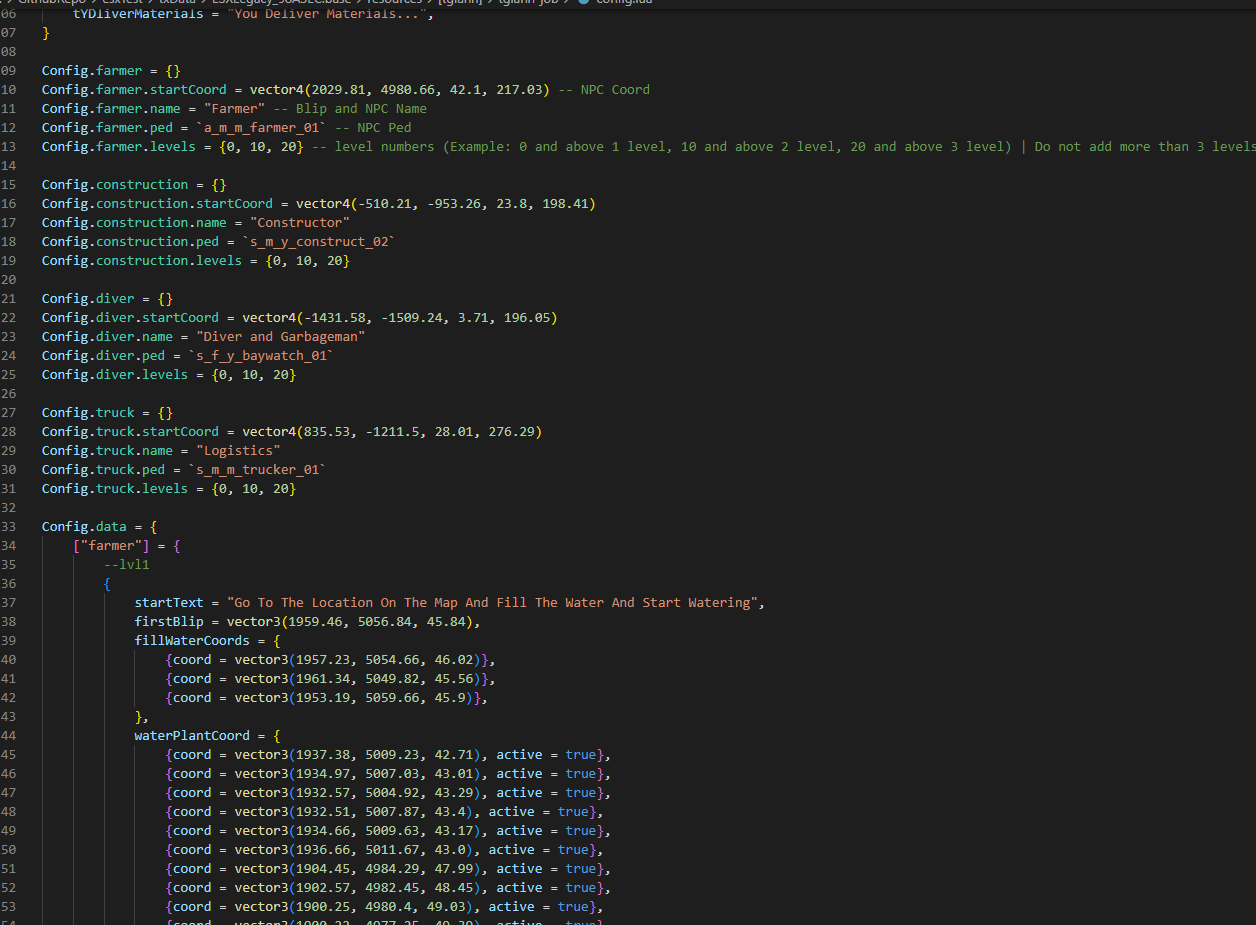The height and width of the screenshot is (925, 1256).
Task: Click the "-- NPC Coord" comment
Action: point(604,90)
